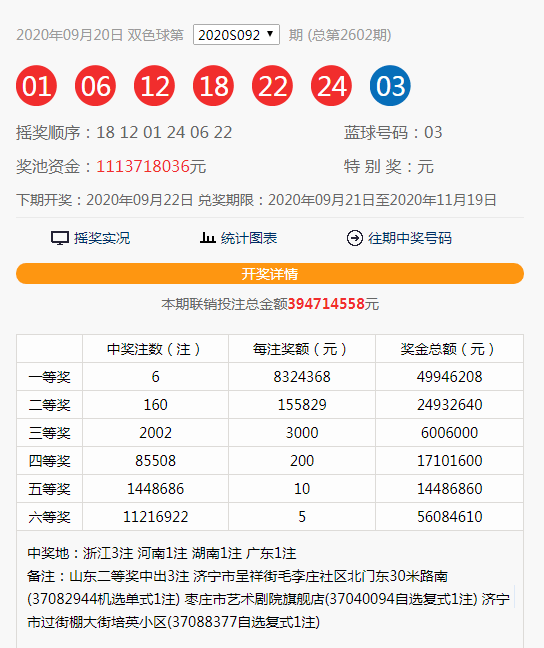Open the 统计图表 link
Viewport: 544px width, 648px height.
coord(248,238)
